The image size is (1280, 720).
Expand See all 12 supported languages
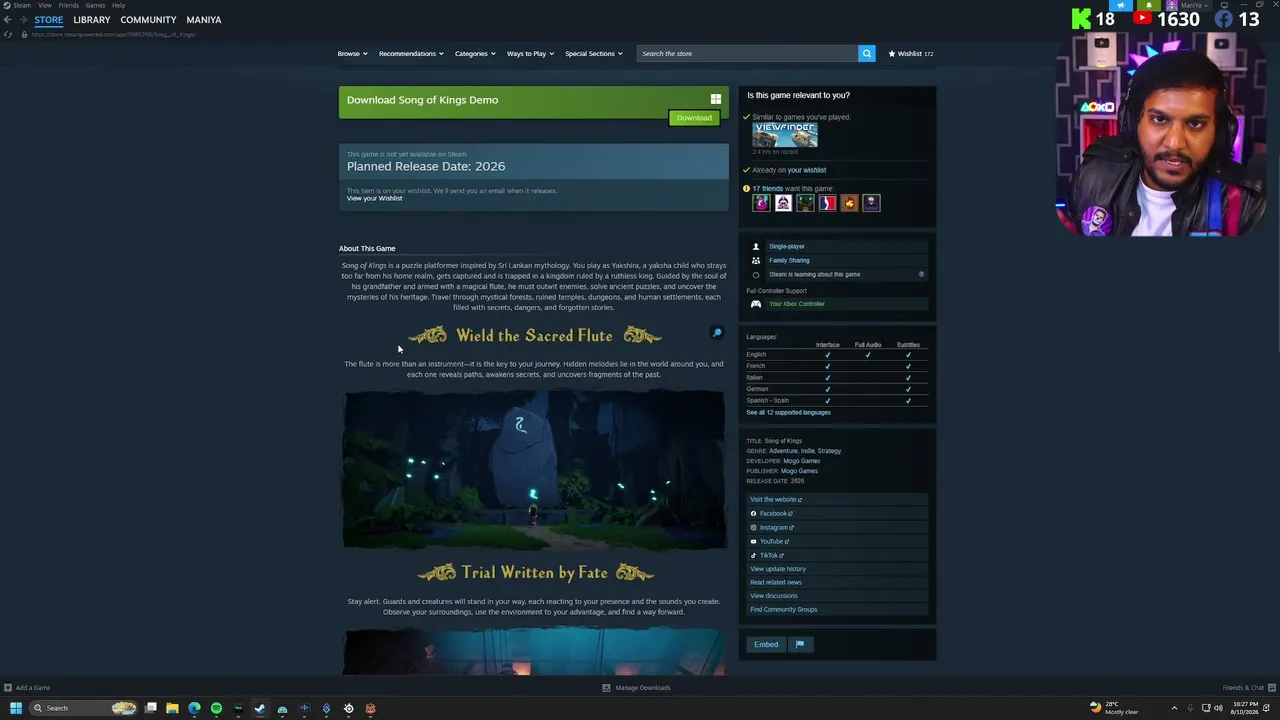(788, 413)
